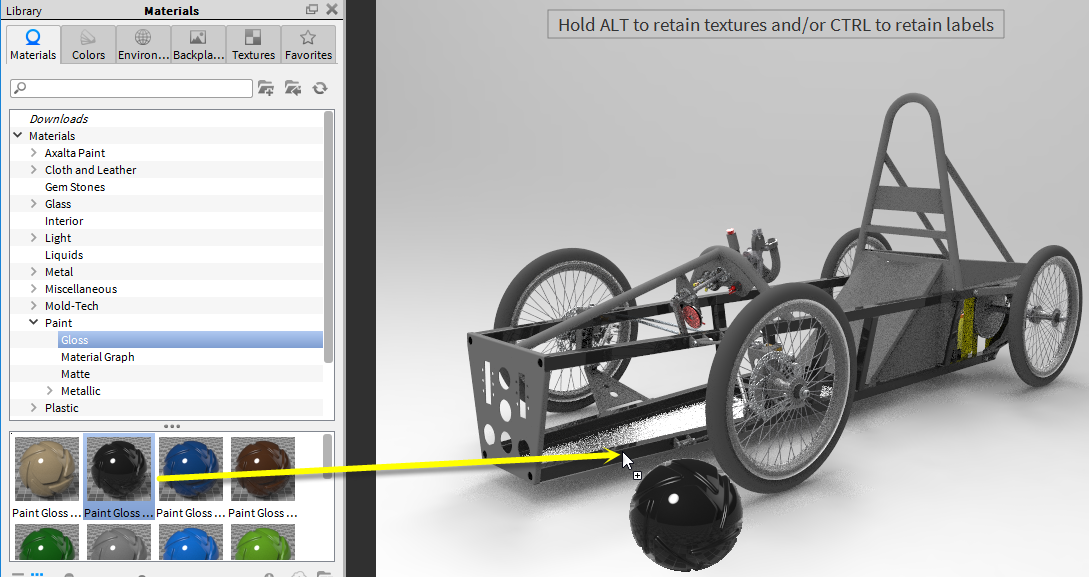Refresh the material library list
1089x577 pixels.
319,88
